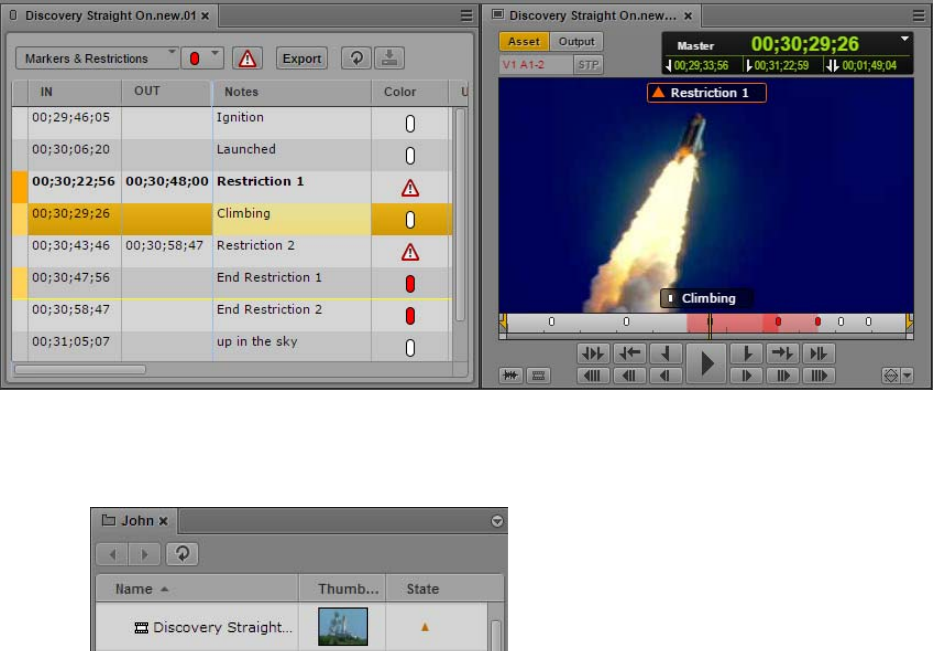Sort by the OUT column header

click(x=167, y=91)
